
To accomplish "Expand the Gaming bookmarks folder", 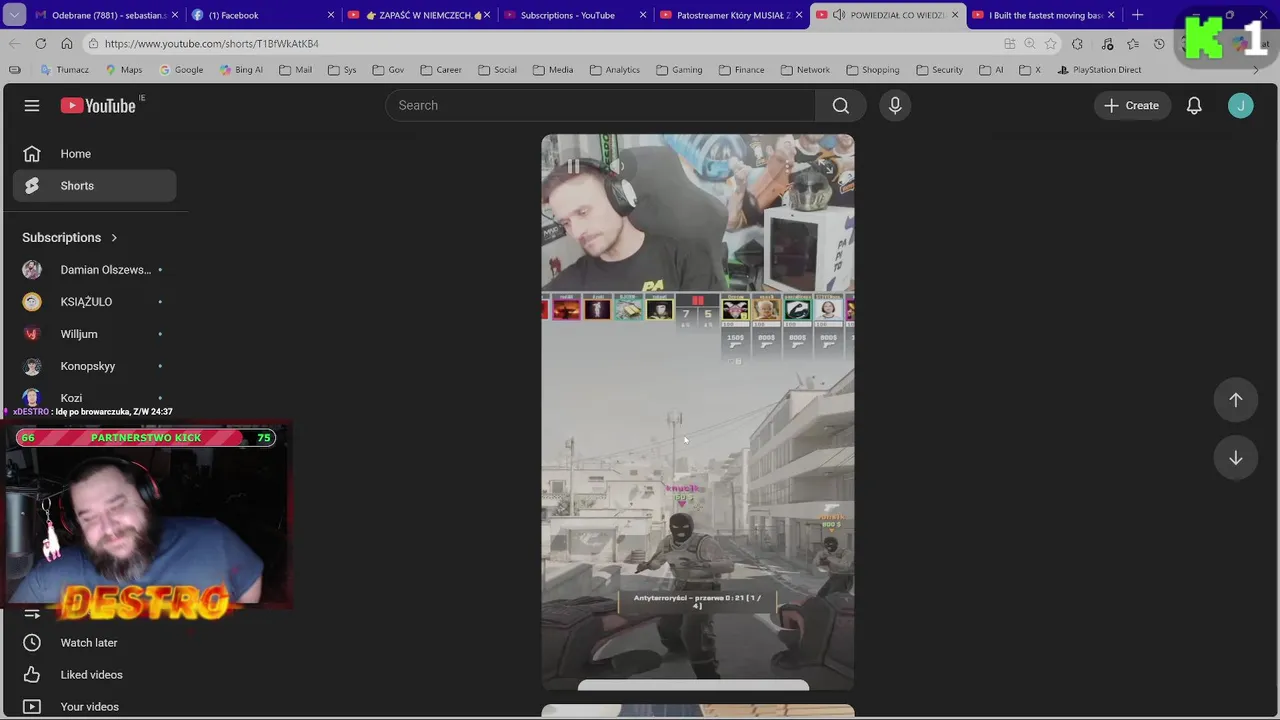I will [679, 70].
